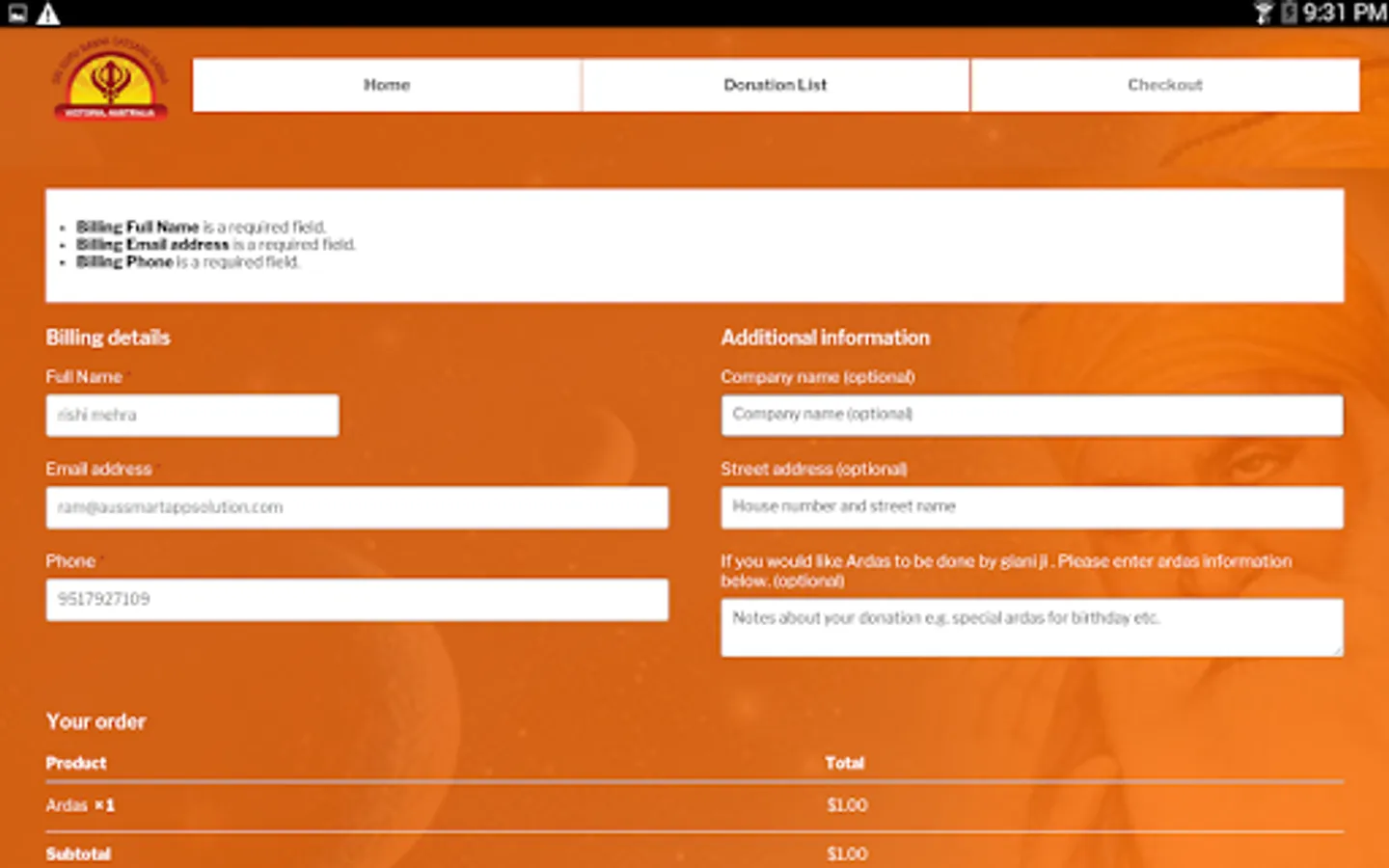Click 'Billing Email address' error message

(216, 245)
